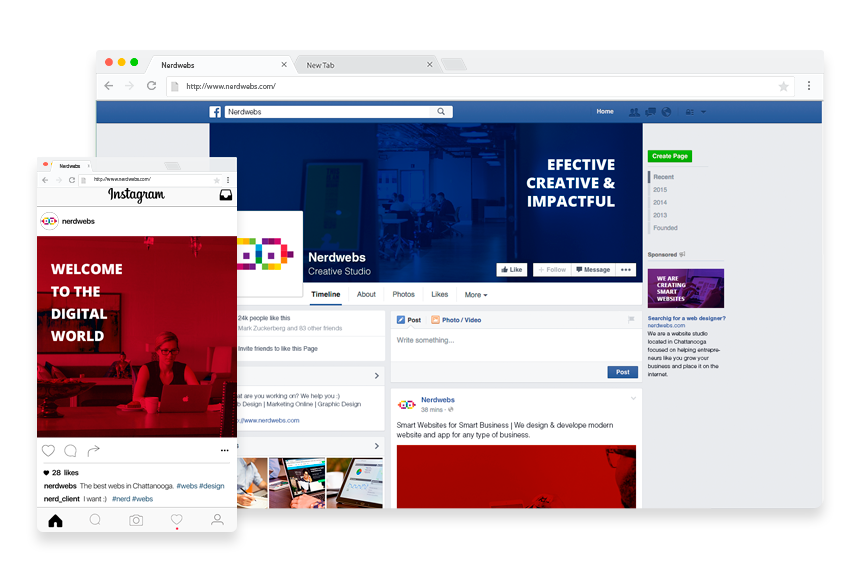The height and width of the screenshot is (583, 858).
Task: Select the Timeline tab
Action: (x=326, y=295)
